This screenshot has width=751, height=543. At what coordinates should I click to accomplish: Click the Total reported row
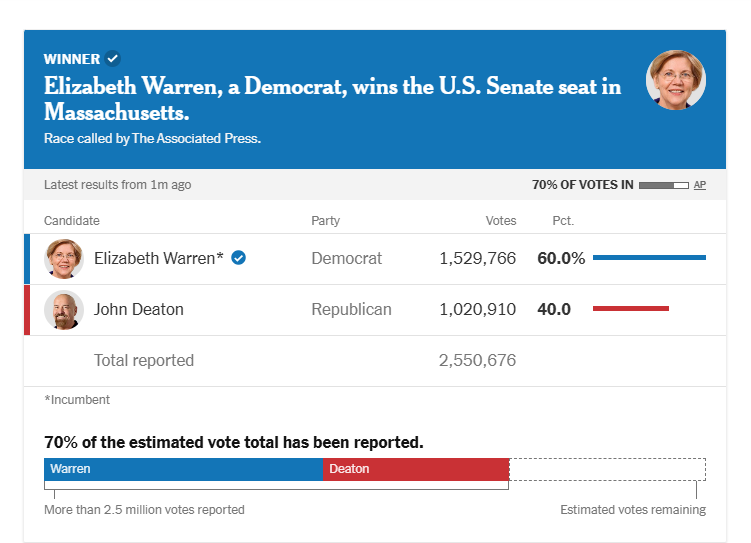pyautogui.click(x=144, y=360)
